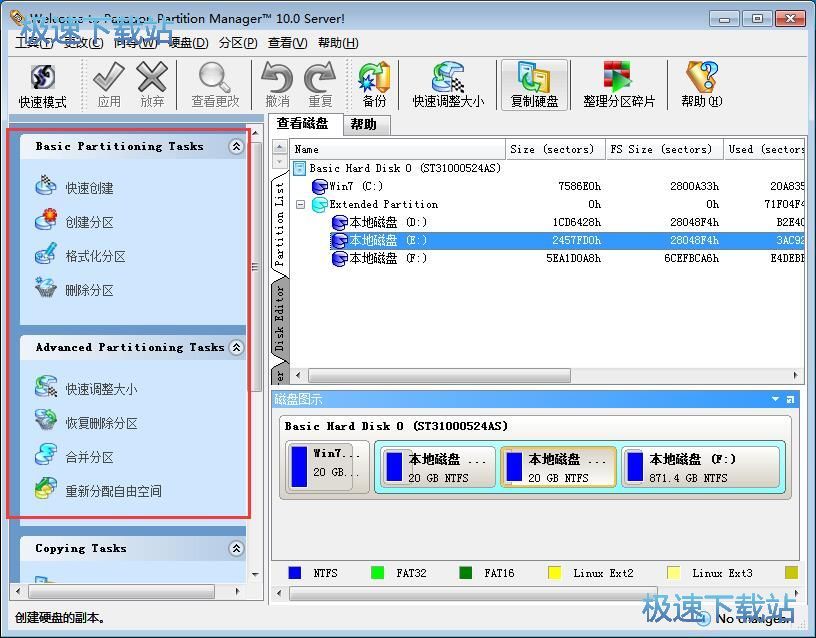Viewport: 816px width, 638px height.
Task: Select the Partition List vertical tab
Action: point(279,224)
